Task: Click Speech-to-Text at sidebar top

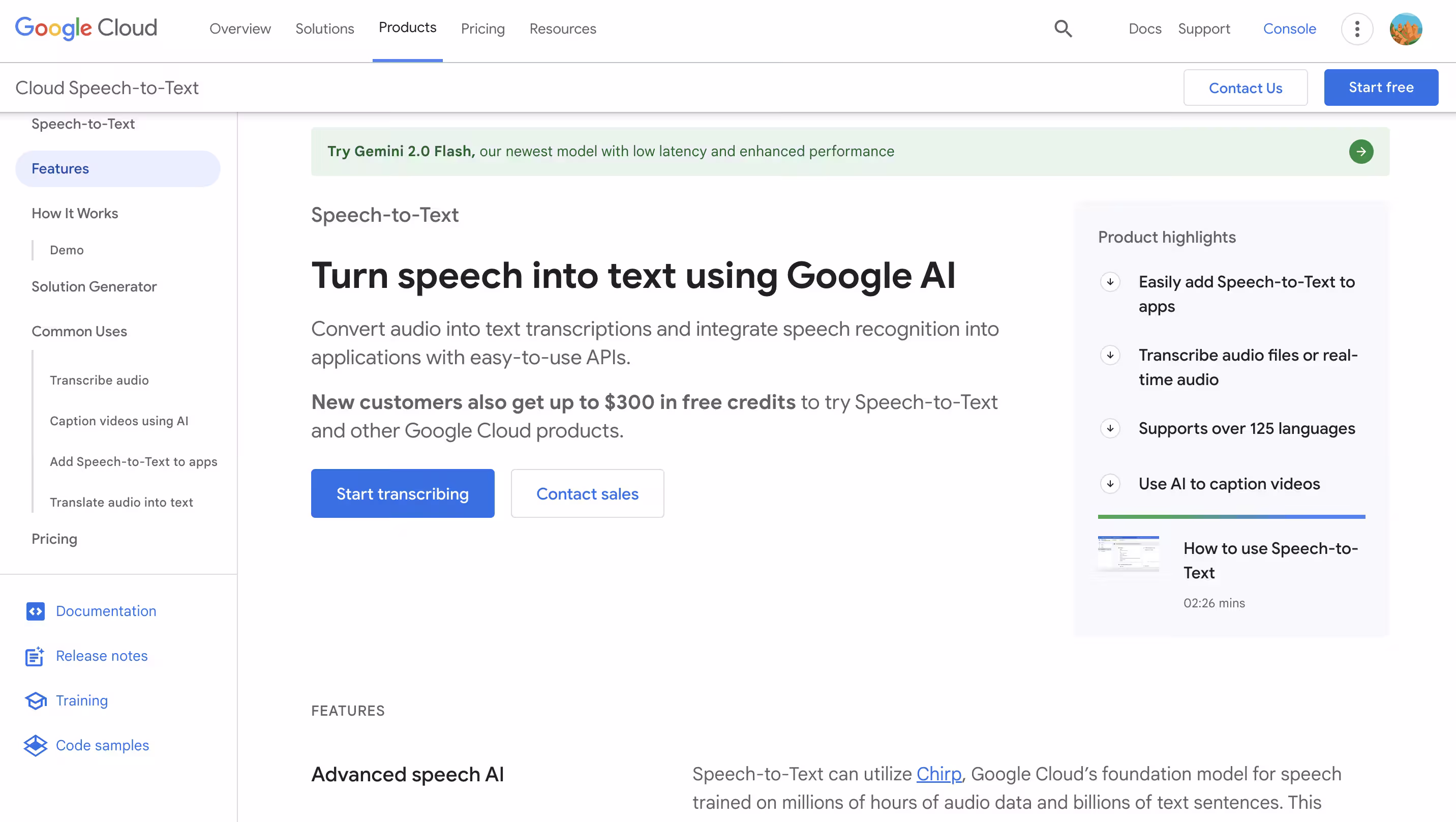Action: coord(83,124)
